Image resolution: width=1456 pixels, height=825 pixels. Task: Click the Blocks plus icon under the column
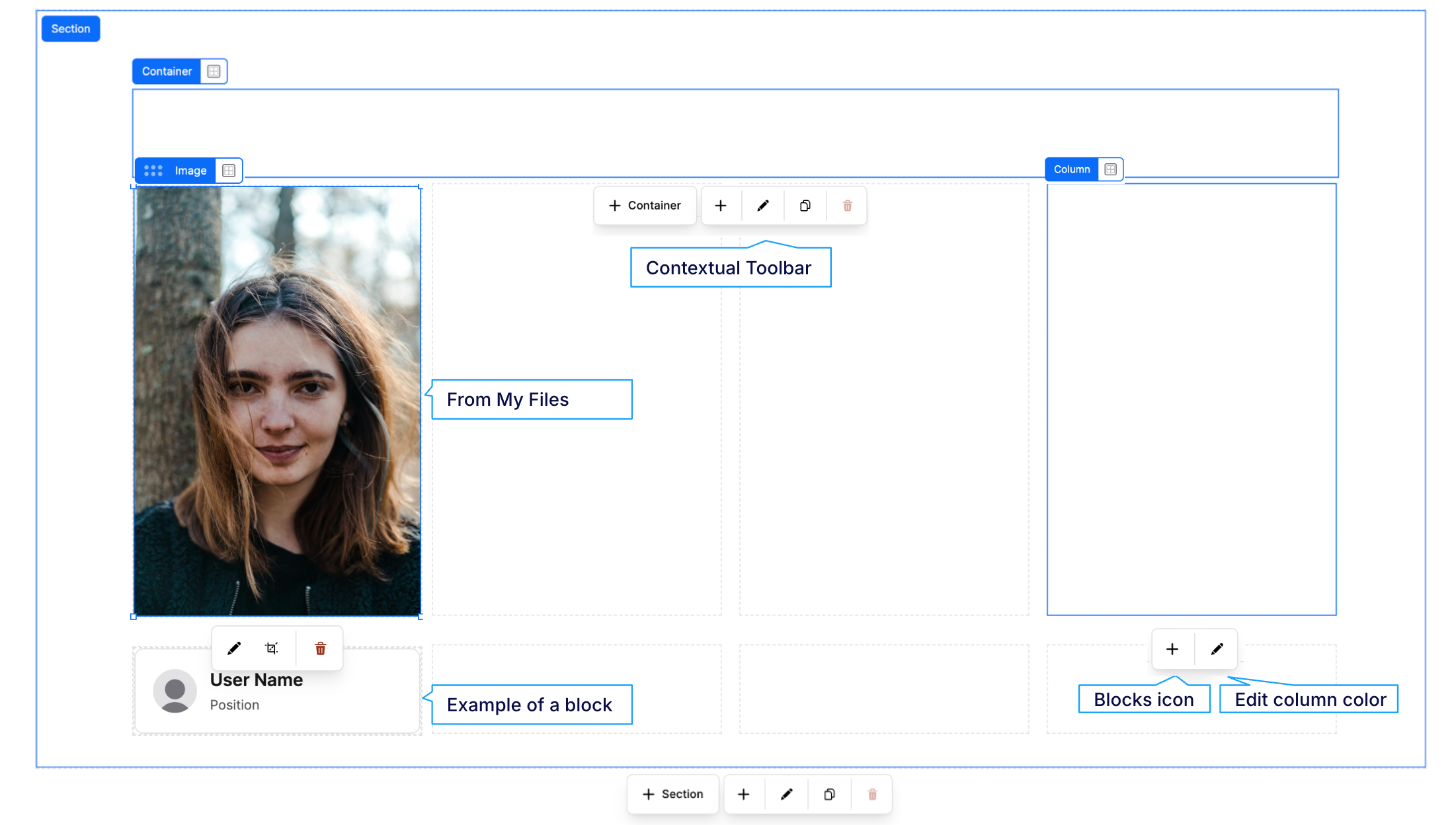(1172, 649)
